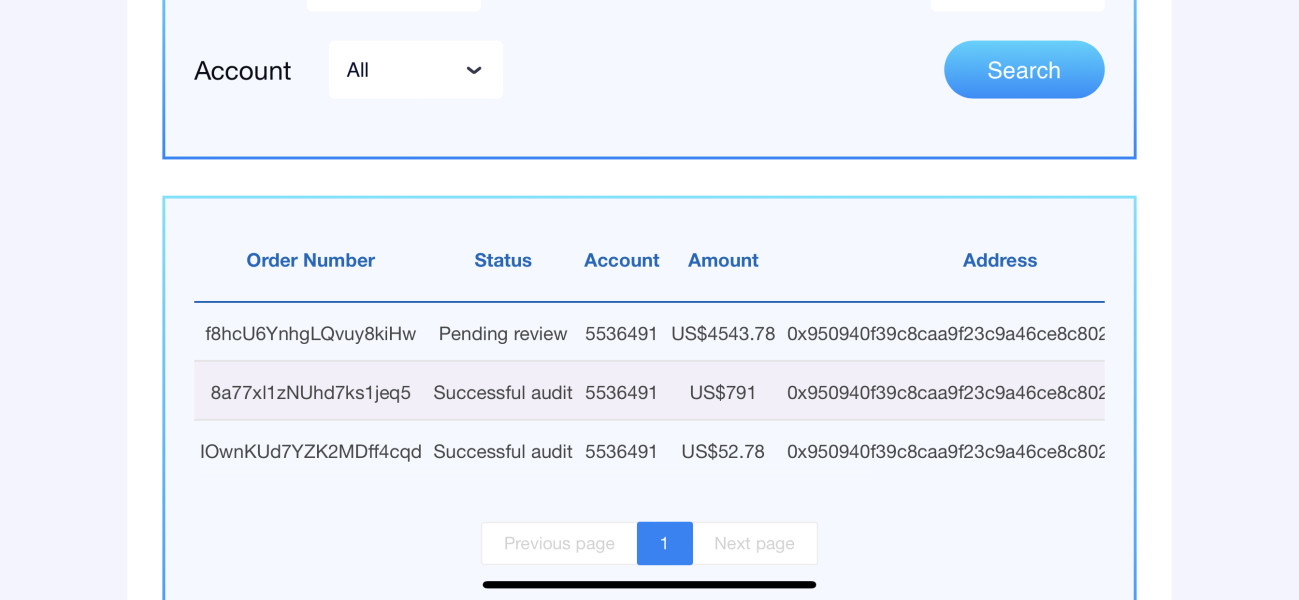Go to the Next page
This screenshot has height=600, width=1299.
(x=754, y=543)
